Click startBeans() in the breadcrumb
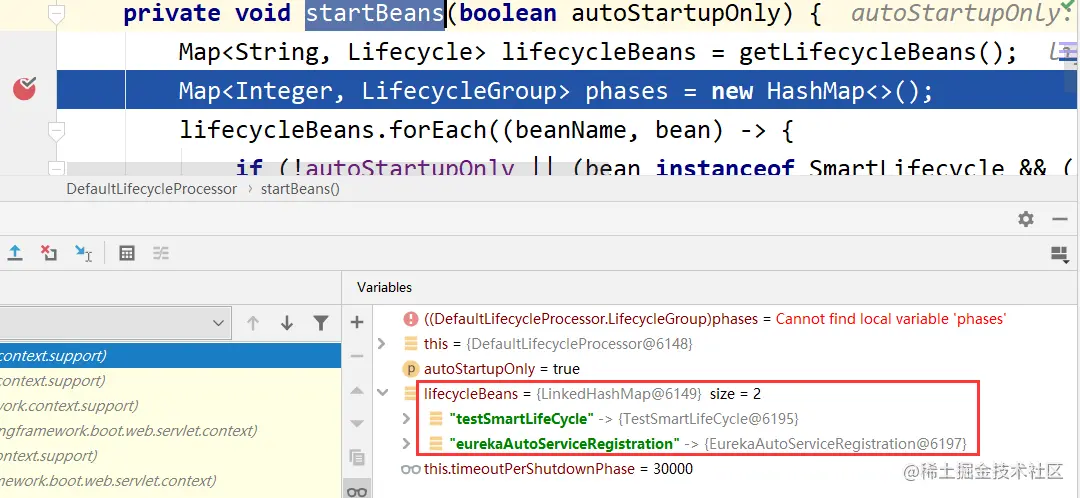This screenshot has width=1080, height=498. coord(300,189)
